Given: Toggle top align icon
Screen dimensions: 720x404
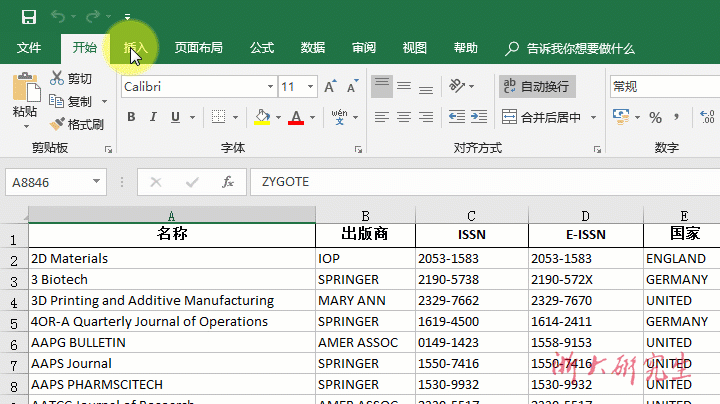Looking at the screenshot, I should [x=382, y=86].
